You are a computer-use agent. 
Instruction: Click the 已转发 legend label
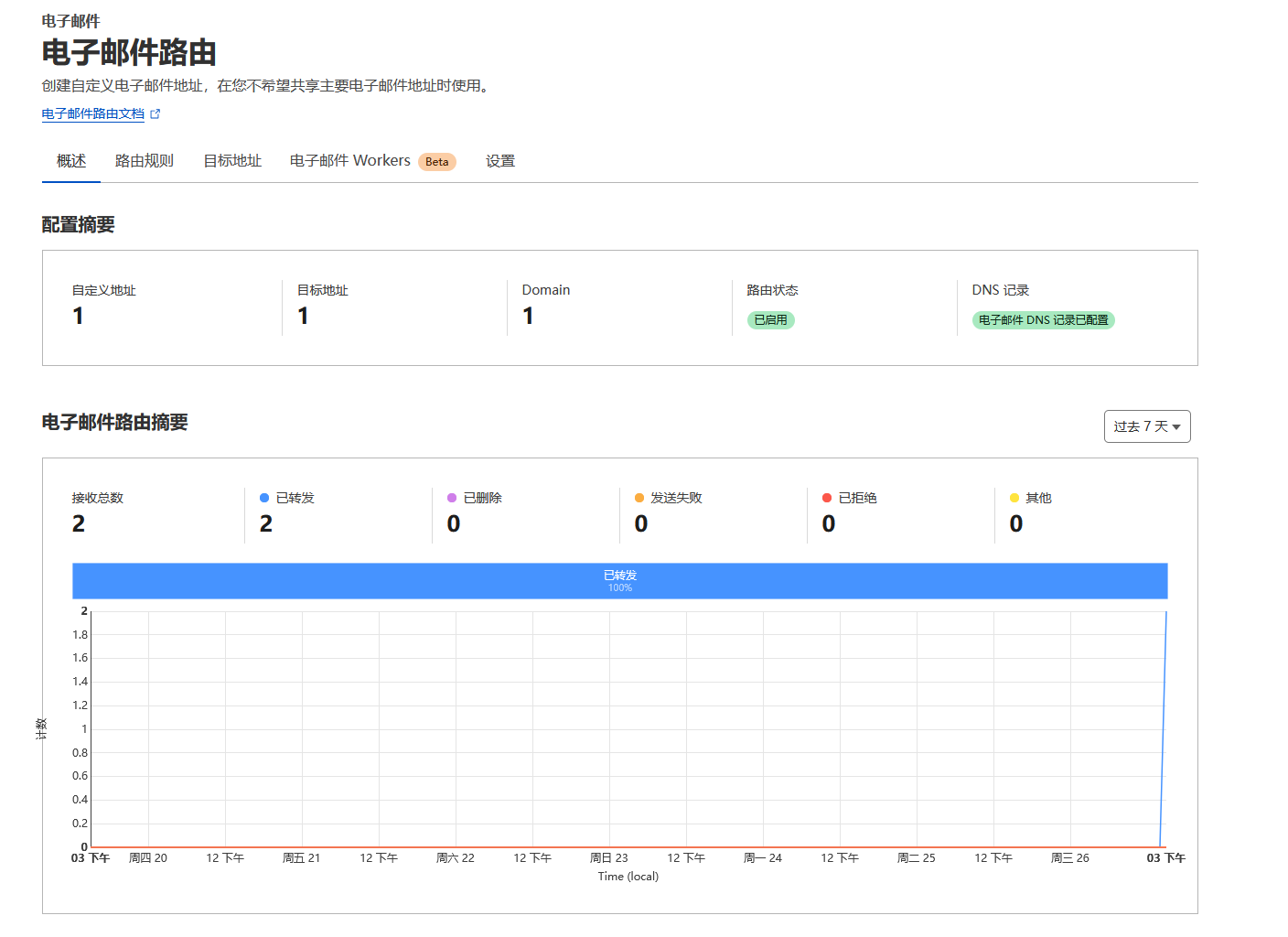pyautogui.click(x=295, y=498)
